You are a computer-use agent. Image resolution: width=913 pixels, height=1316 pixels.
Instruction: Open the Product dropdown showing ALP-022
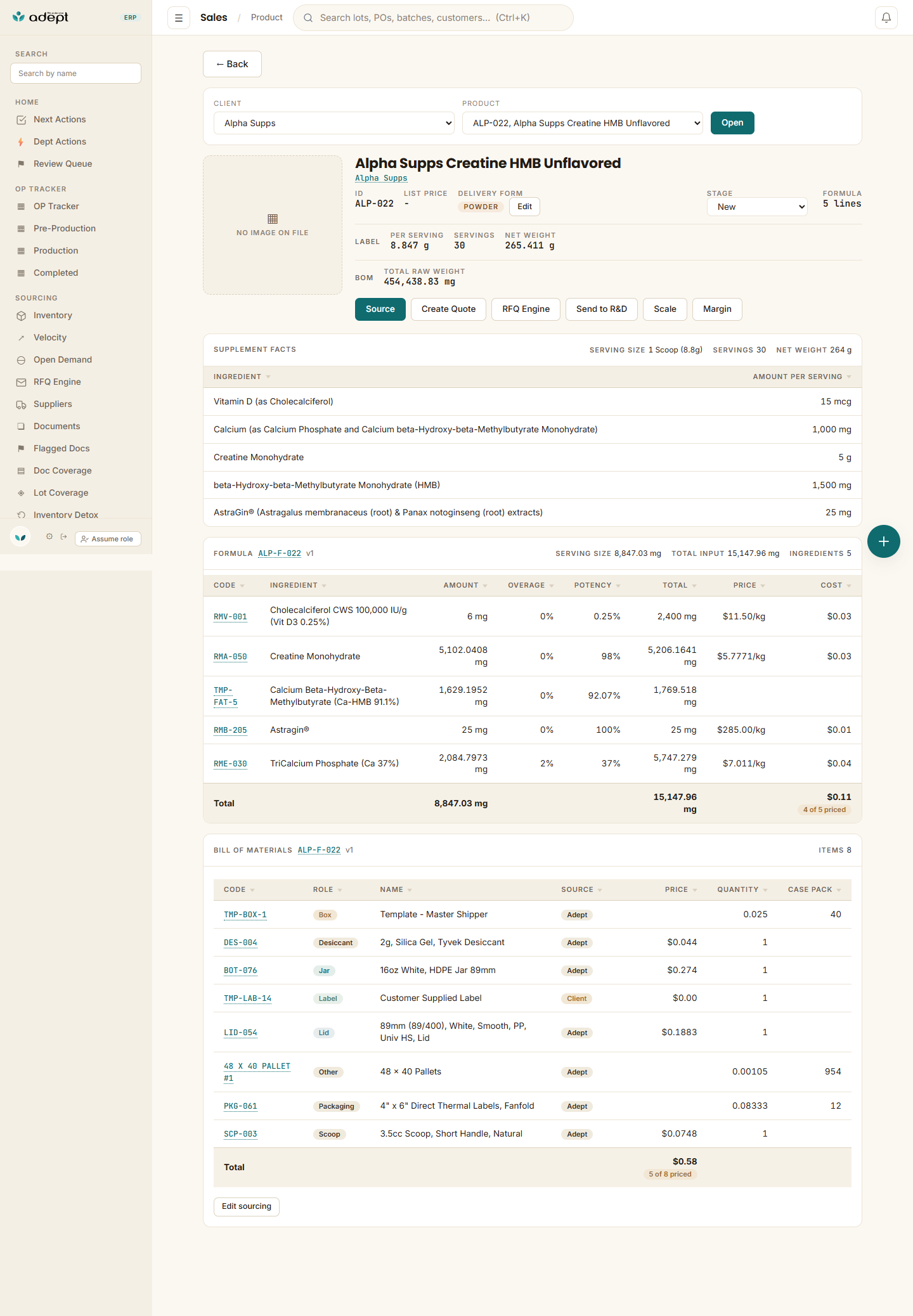583,123
